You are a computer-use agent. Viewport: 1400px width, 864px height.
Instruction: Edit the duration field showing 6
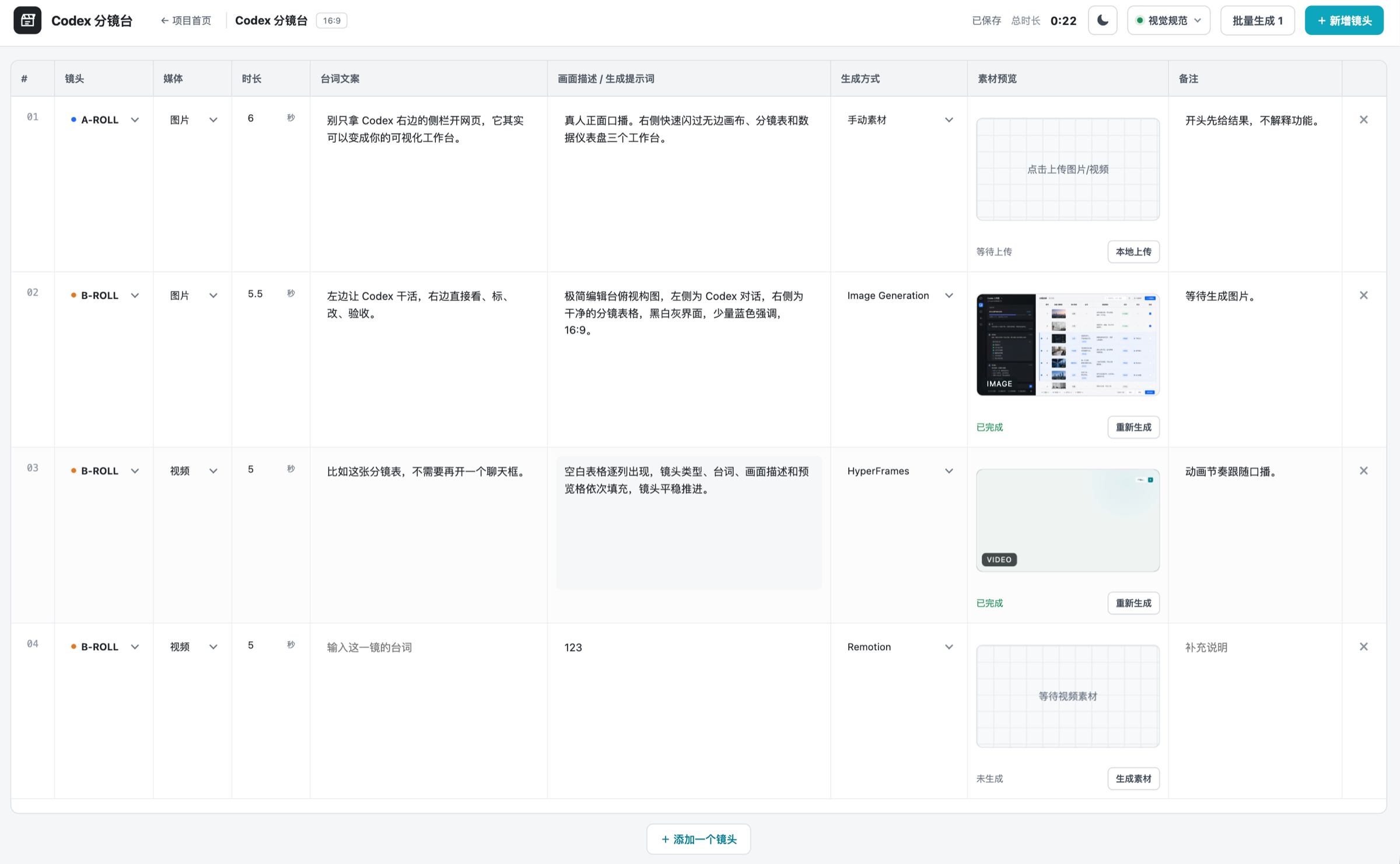click(x=261, y=118)
